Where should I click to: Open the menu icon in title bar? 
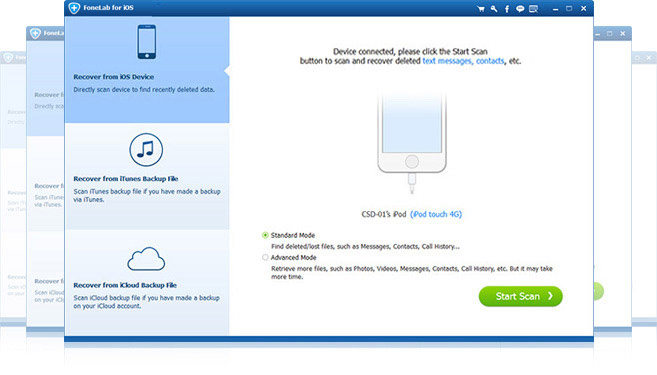(x=533, y=9)
